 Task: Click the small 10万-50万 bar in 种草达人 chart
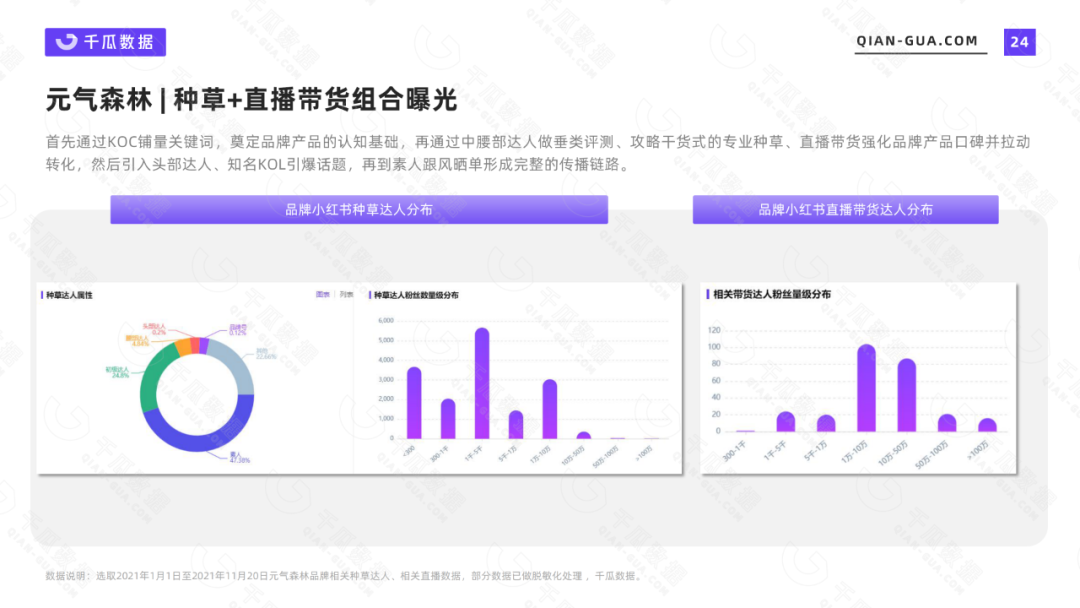(583, 435)
